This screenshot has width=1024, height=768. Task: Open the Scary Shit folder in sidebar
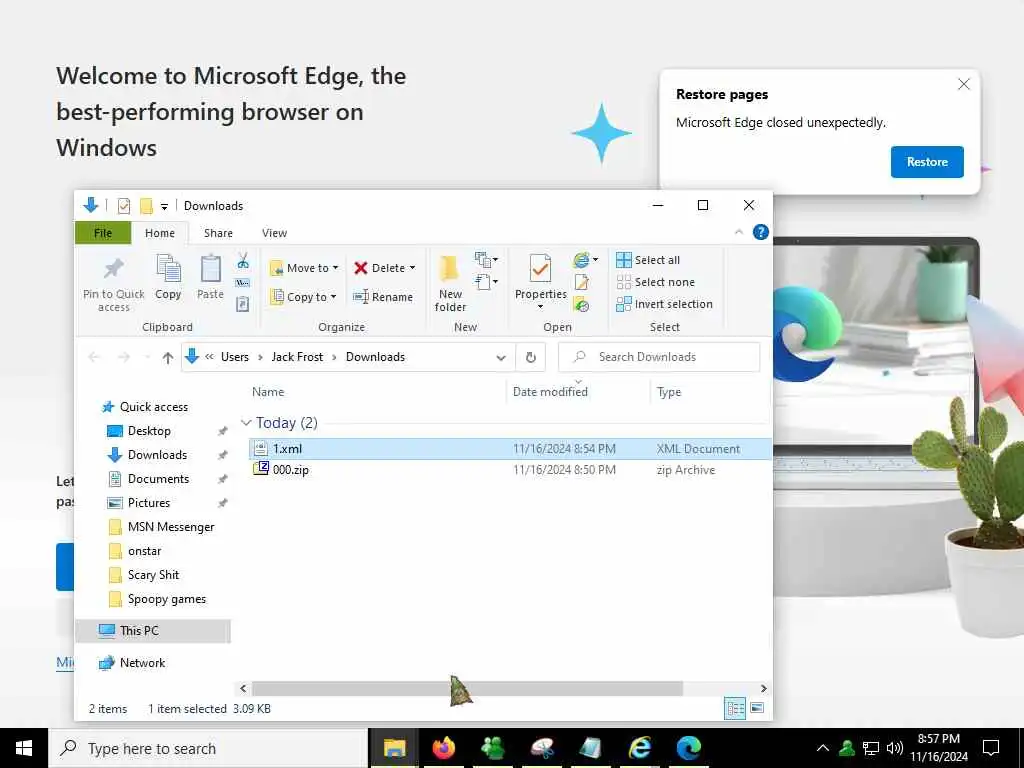[153, 575]
